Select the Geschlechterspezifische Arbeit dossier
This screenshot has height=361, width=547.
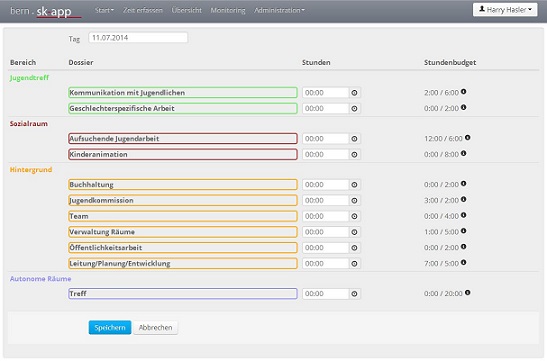(183, 108)
